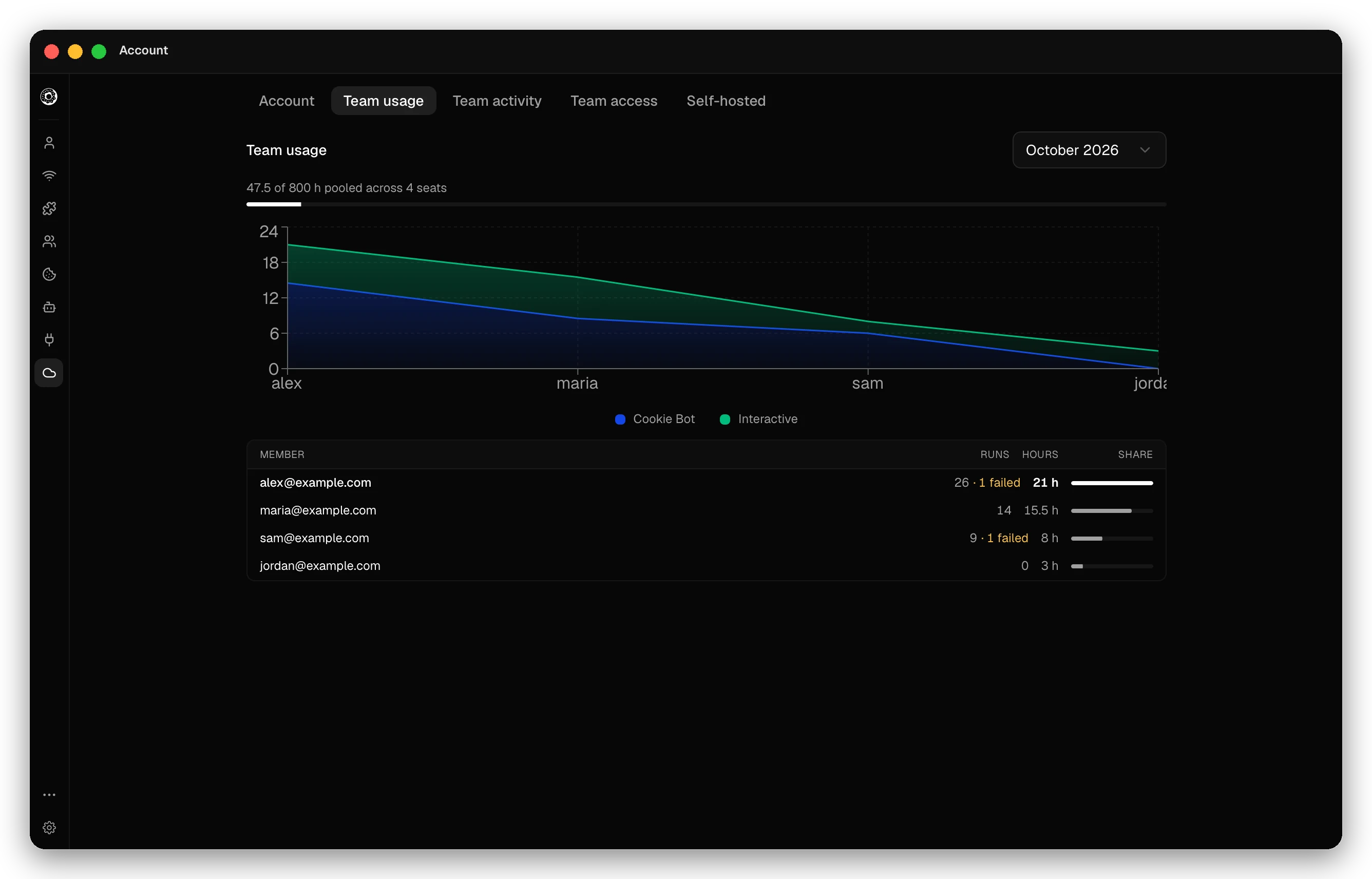Click the app logo icon in sidebar
Viewport: 1372px width, 879px height.
49,97
